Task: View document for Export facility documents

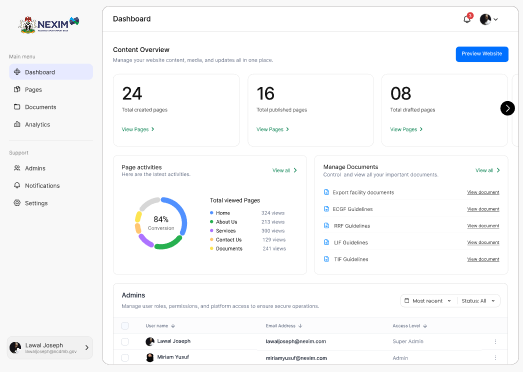Action: click(483, 192)
